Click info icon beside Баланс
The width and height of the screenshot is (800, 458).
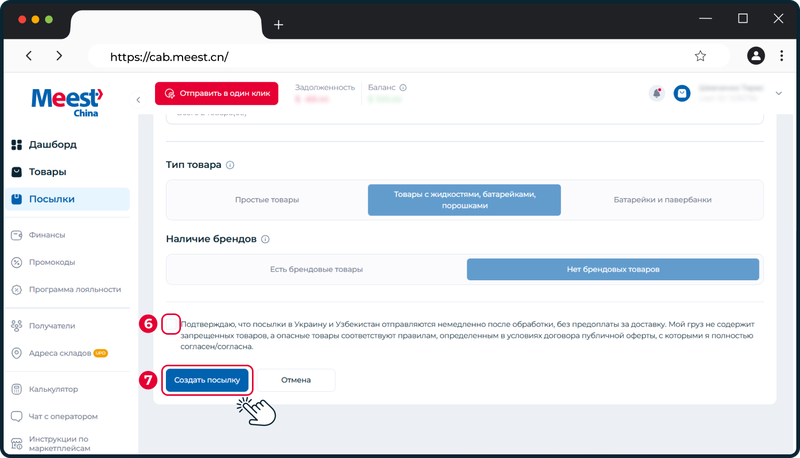coord(403,88)
